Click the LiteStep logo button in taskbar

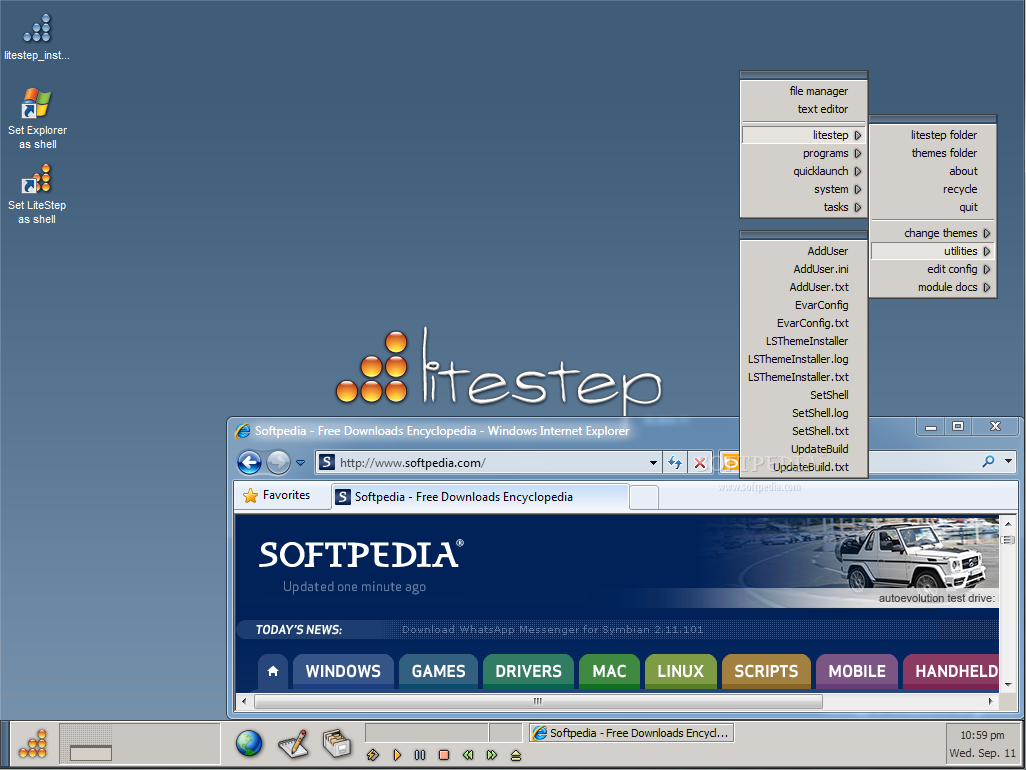click(x=33, y=744)
